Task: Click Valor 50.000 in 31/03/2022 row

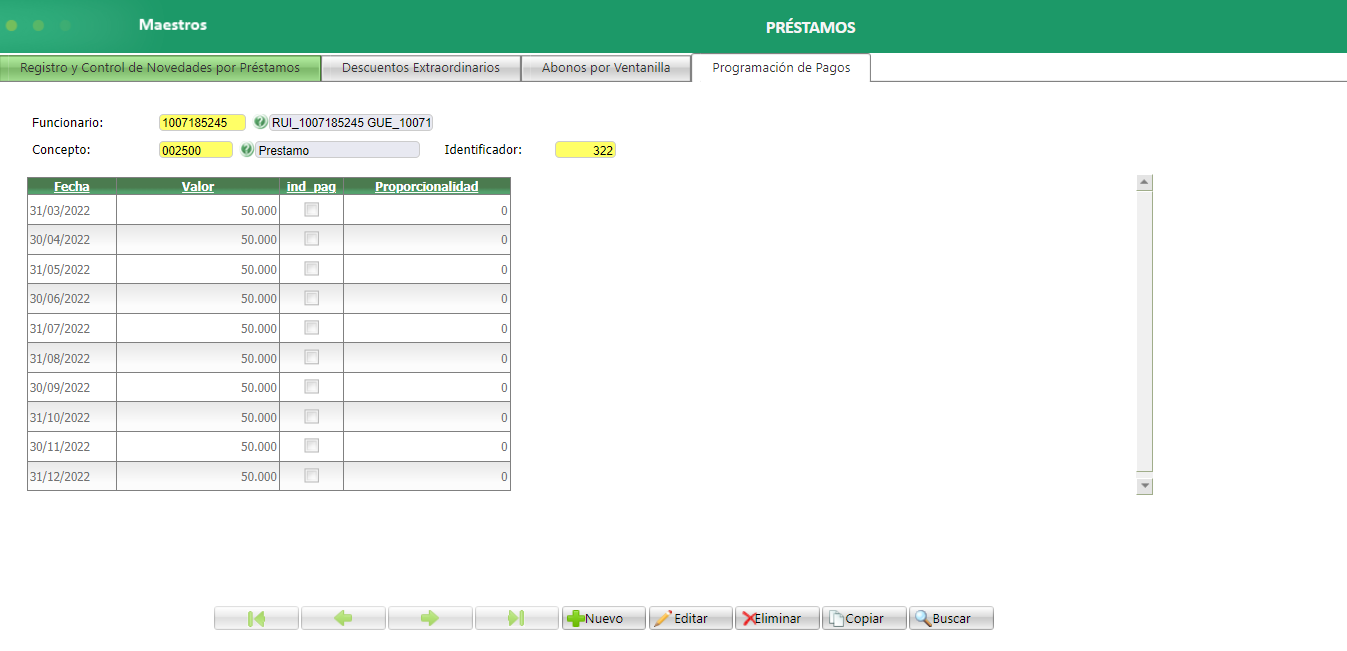Action: (x=198, y=210)
